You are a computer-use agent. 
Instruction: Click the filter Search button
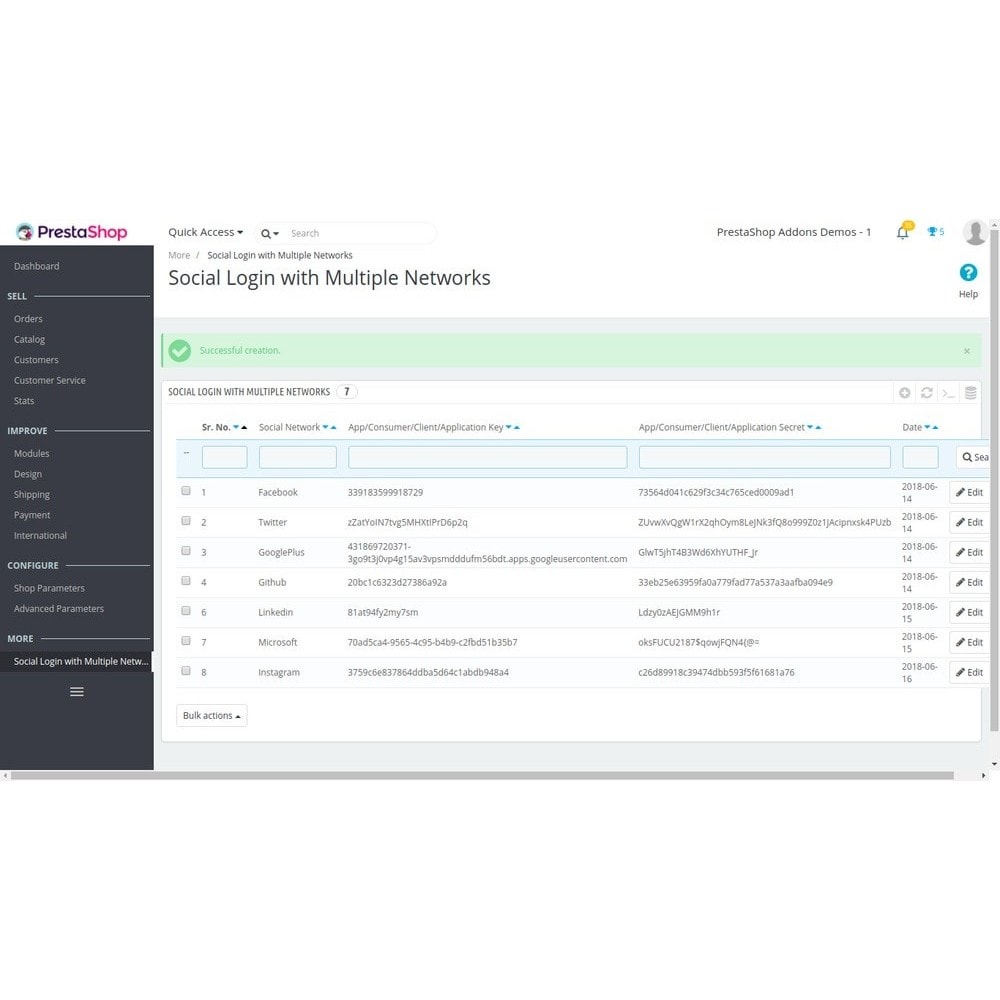pyautogui.click(x=973, y=457)
